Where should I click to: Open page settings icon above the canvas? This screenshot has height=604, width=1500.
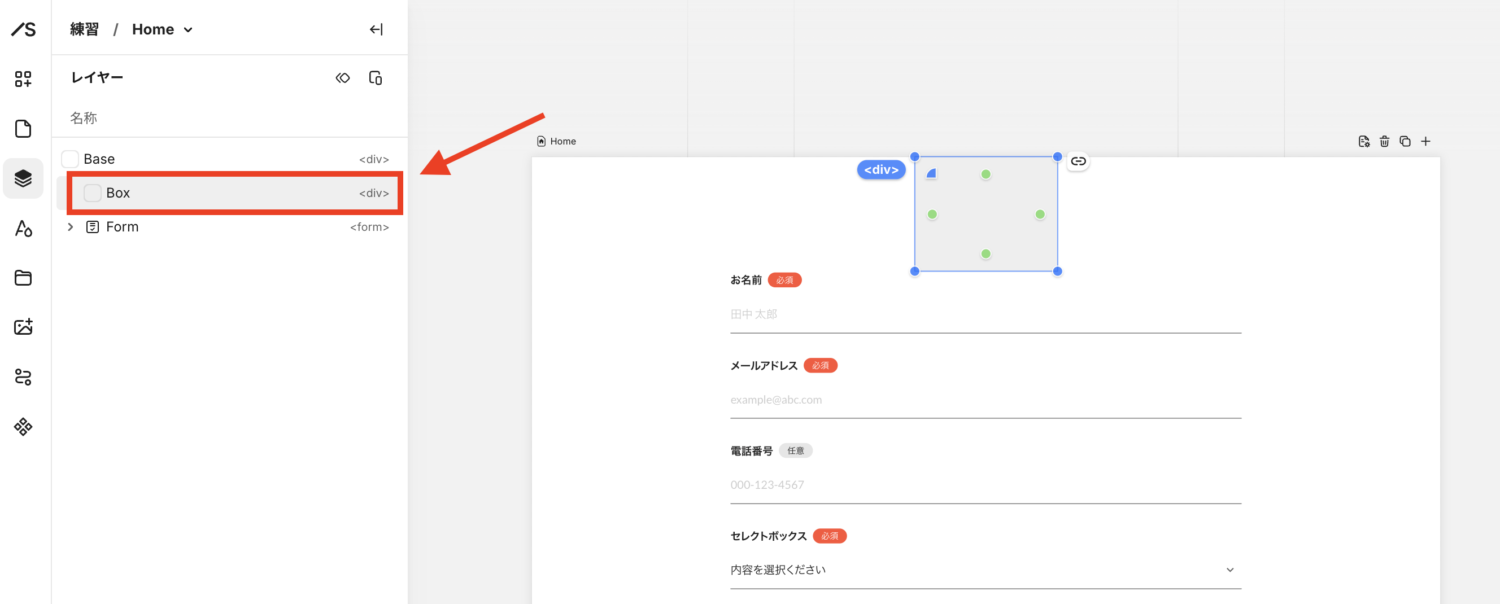click(1363, 141)
